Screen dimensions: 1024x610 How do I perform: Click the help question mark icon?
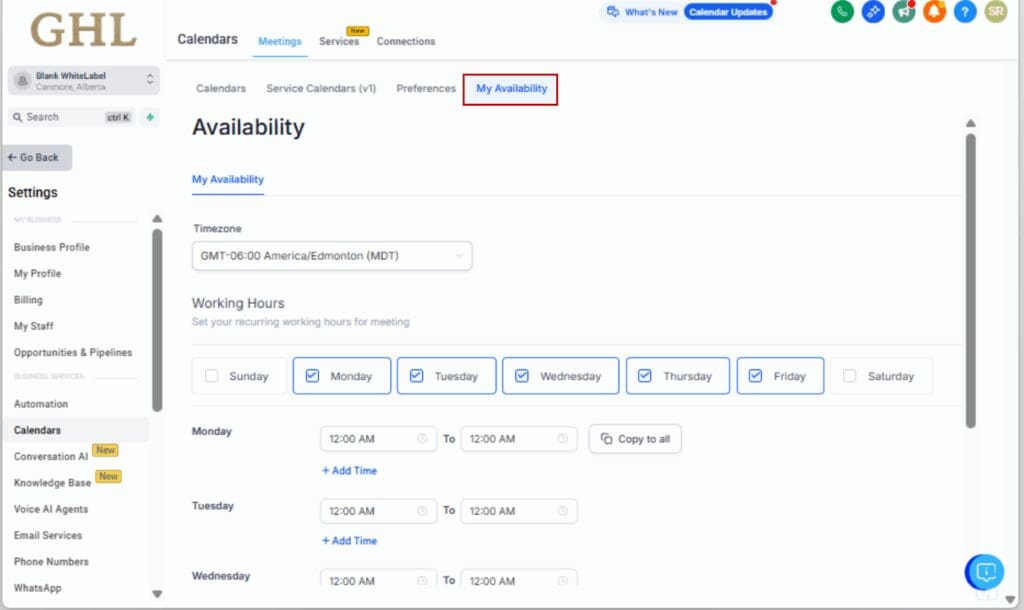click(x=965, y=14)
